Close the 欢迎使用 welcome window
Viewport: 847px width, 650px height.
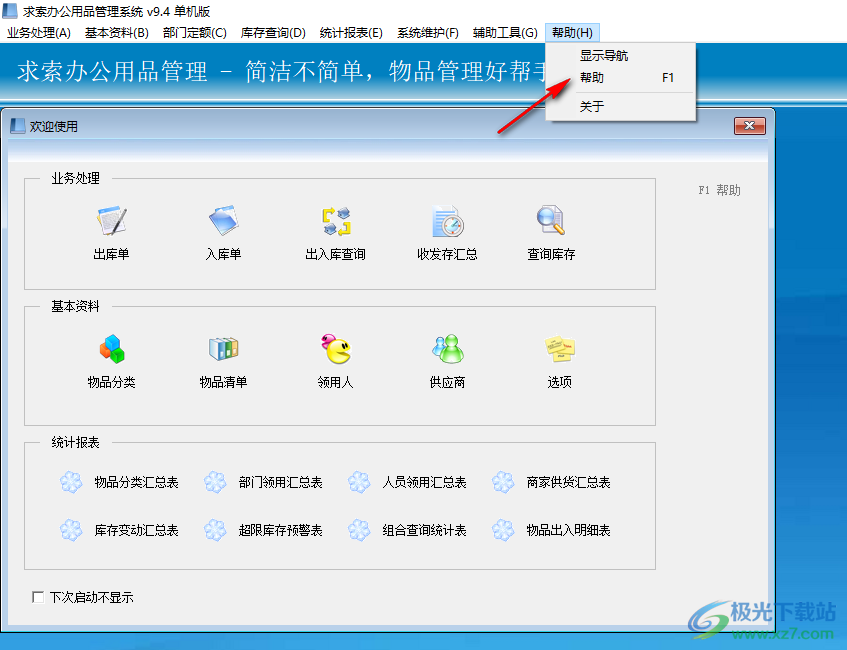point(750,126)
